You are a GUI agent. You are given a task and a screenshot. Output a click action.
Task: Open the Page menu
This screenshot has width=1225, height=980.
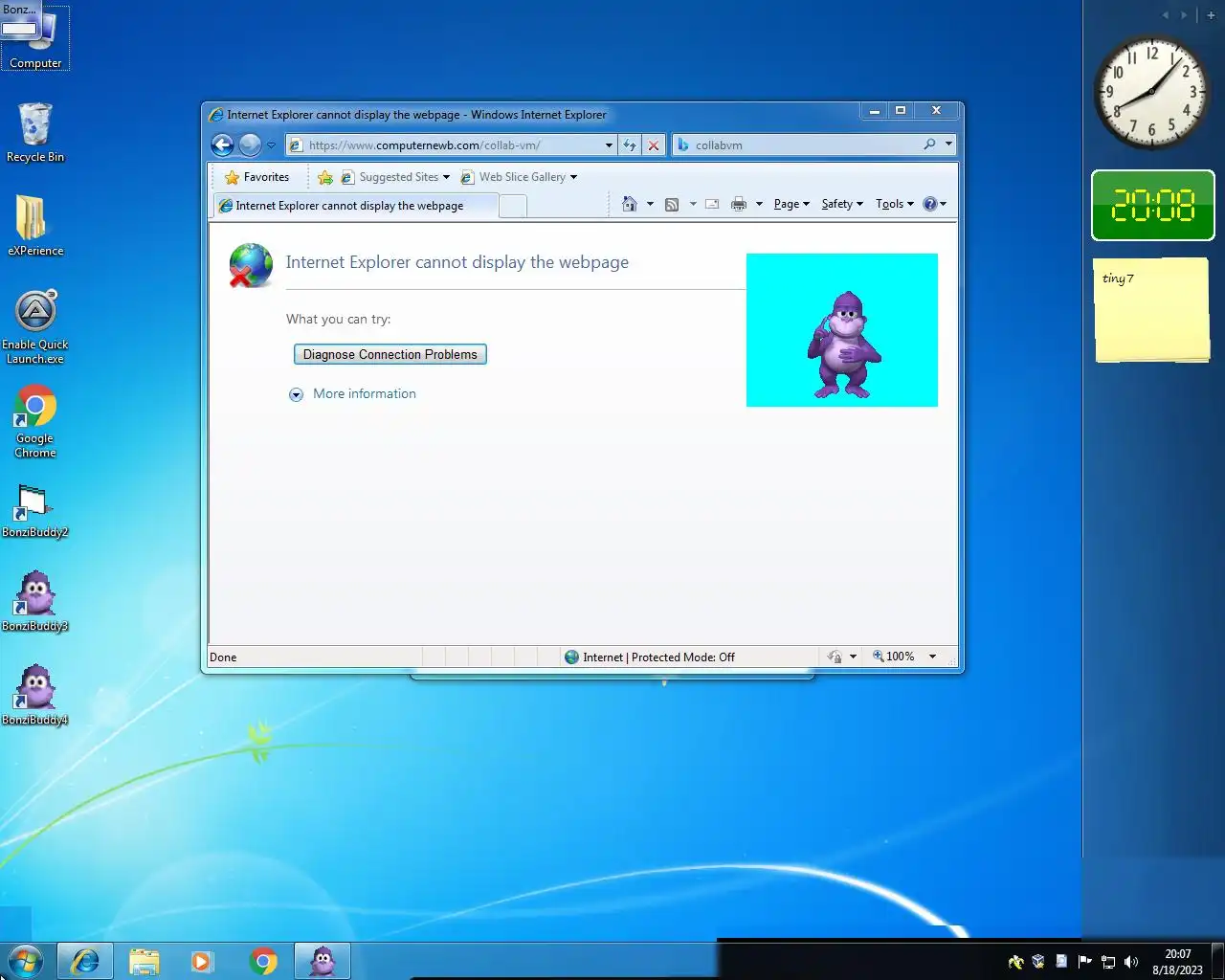(791, 204)
